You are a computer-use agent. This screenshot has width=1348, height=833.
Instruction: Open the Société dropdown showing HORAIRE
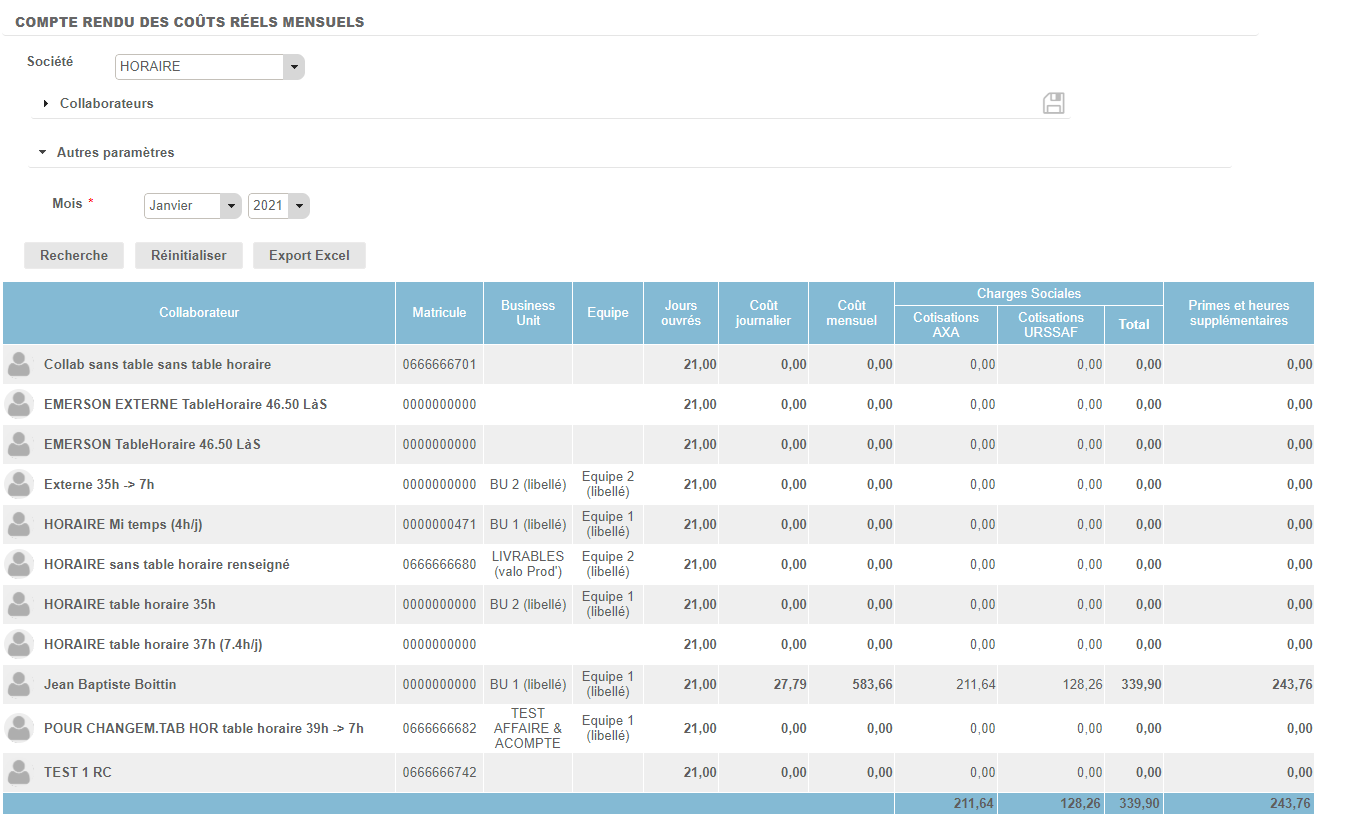pos(209,67)
